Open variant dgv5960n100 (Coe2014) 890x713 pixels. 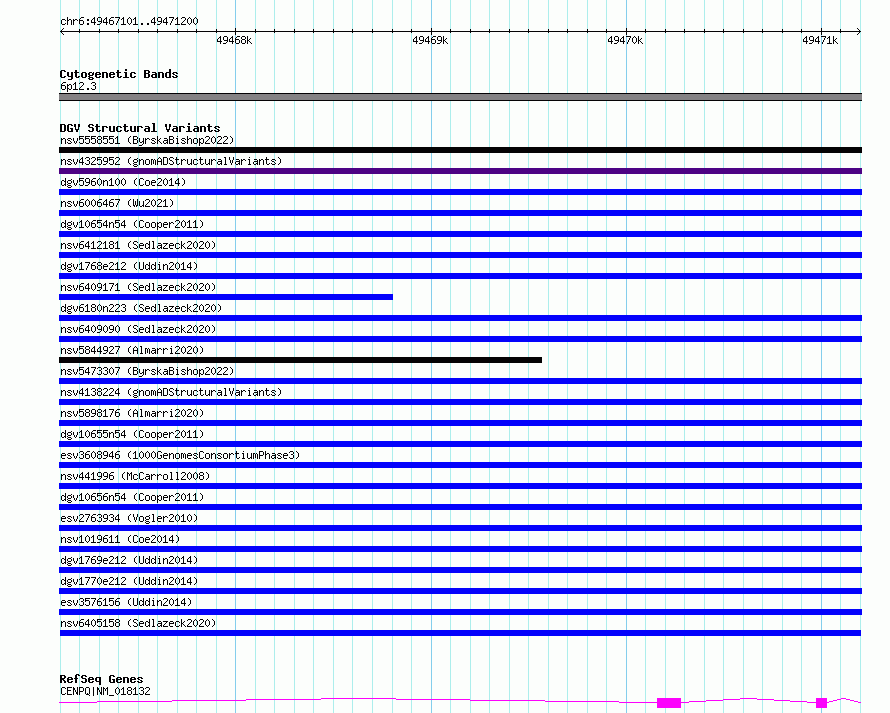pos(123,182)
